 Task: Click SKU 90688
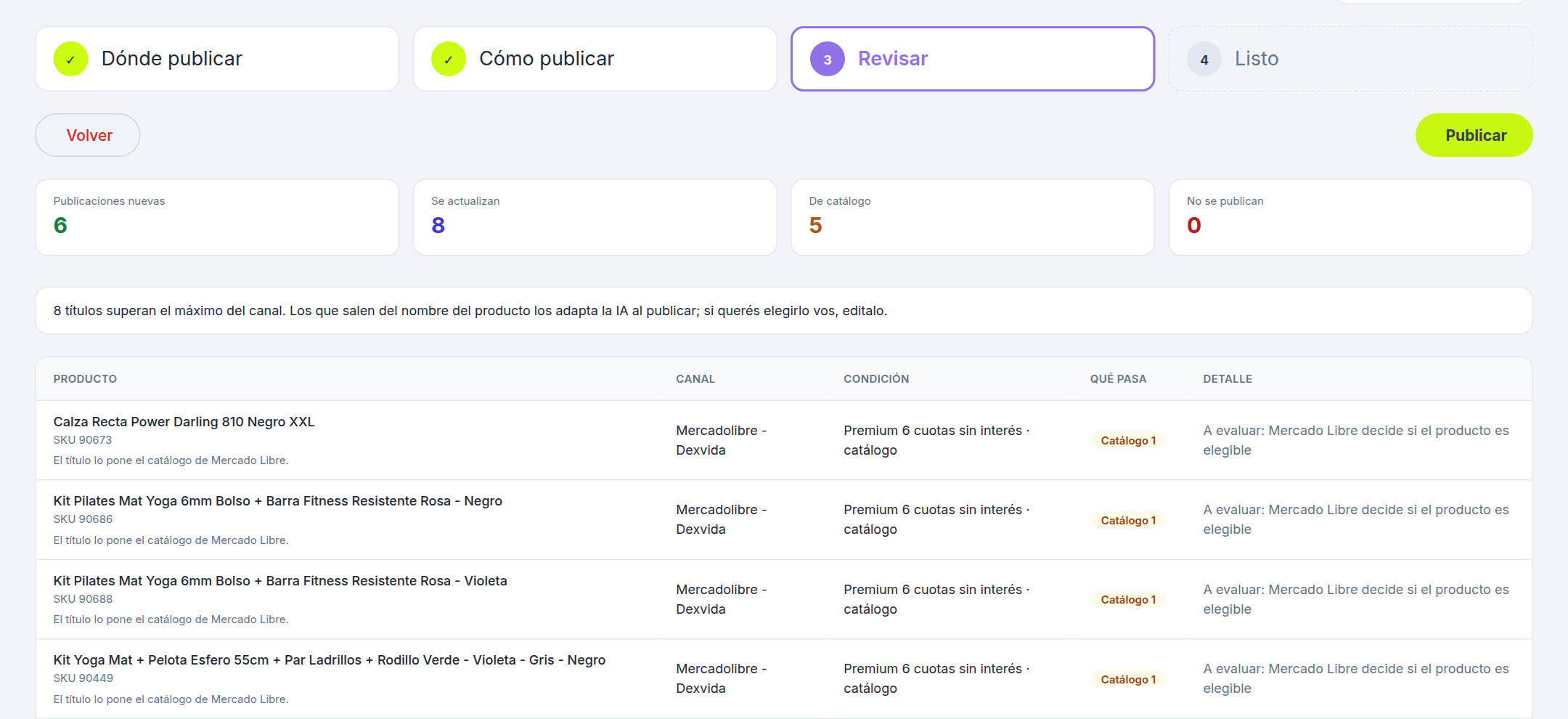[x=83, y=599]
